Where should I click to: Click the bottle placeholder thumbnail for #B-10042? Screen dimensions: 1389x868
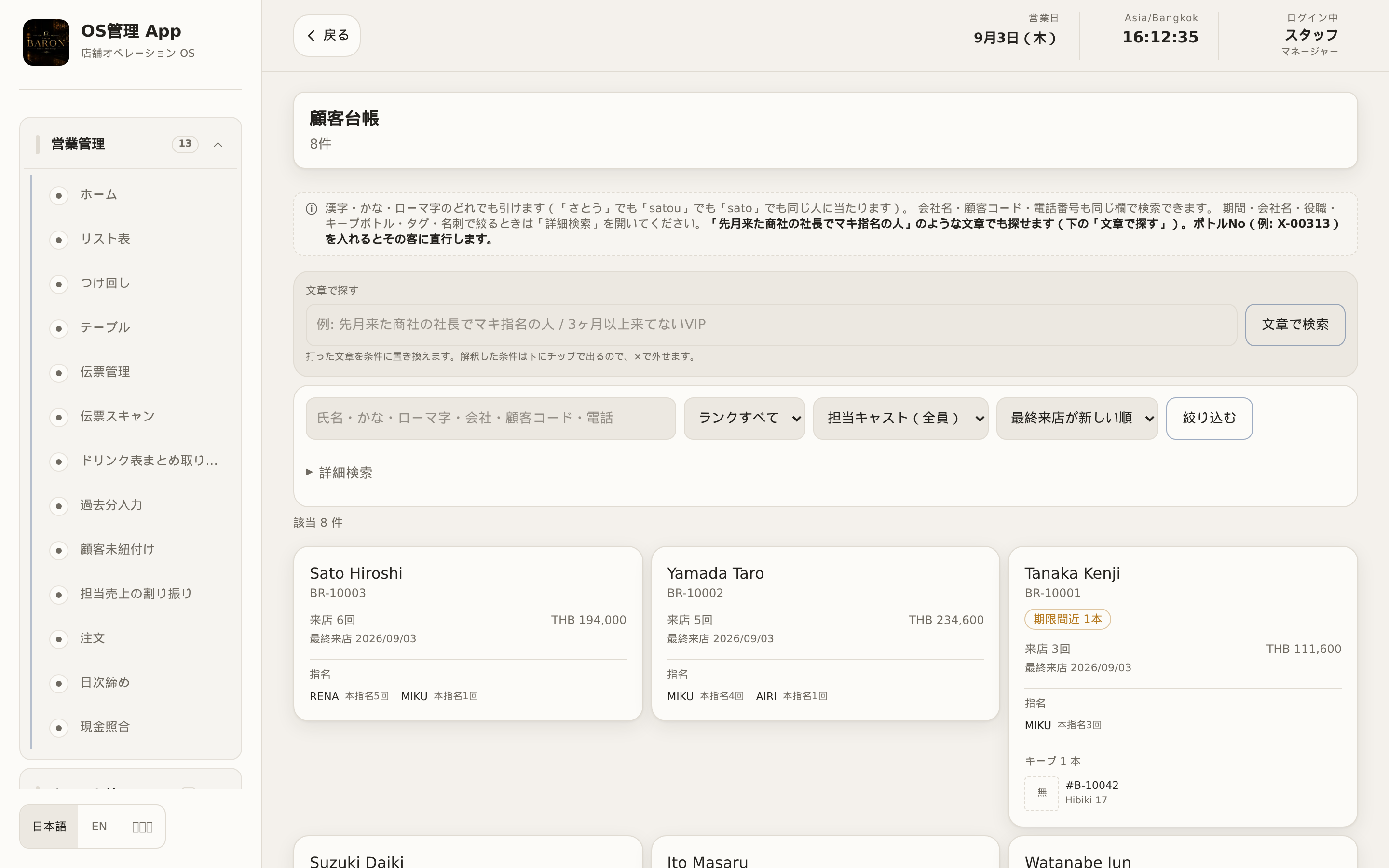point(1042,793)
